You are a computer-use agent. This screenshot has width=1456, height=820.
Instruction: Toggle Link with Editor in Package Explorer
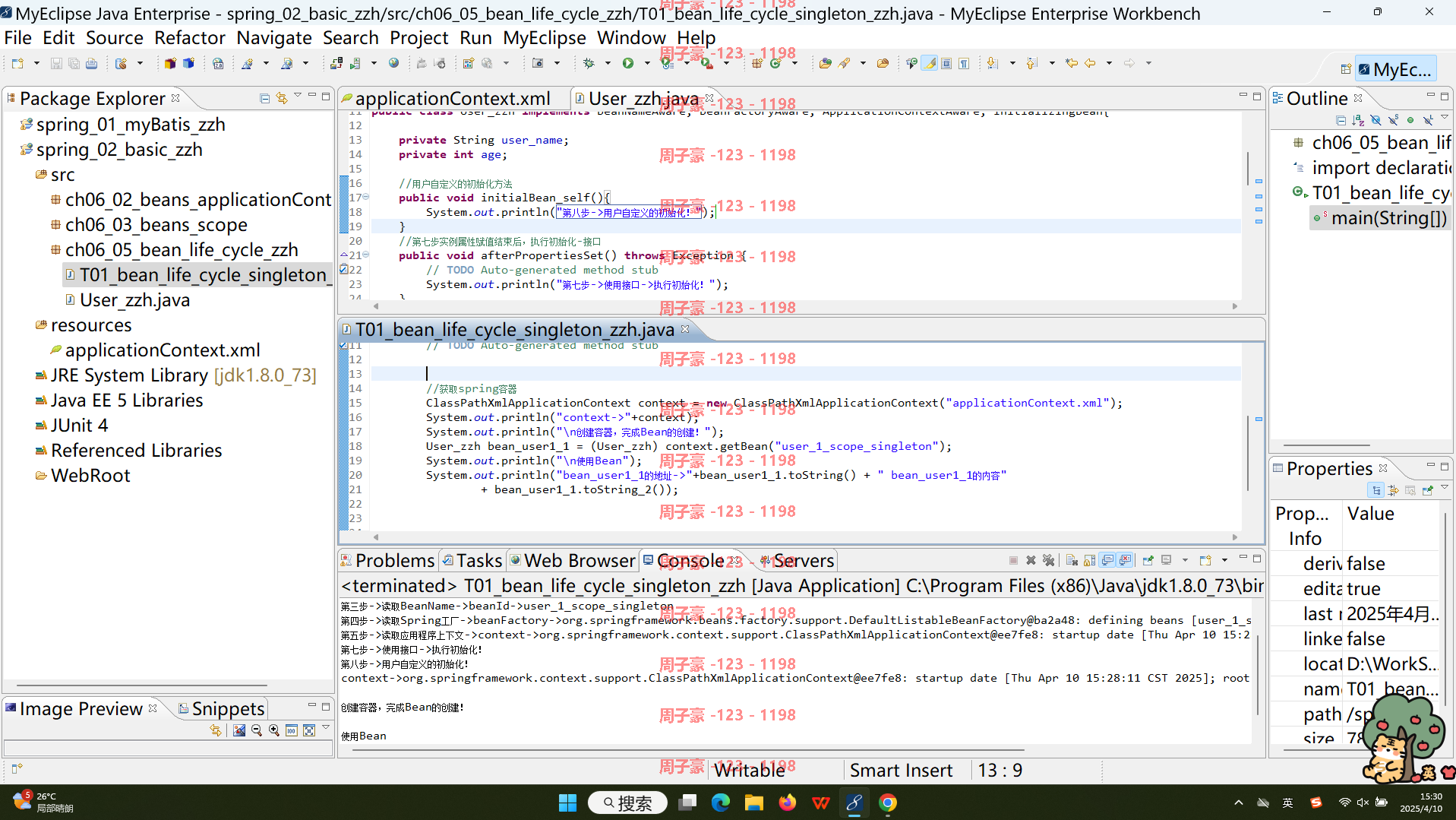(x=282, y=98)
